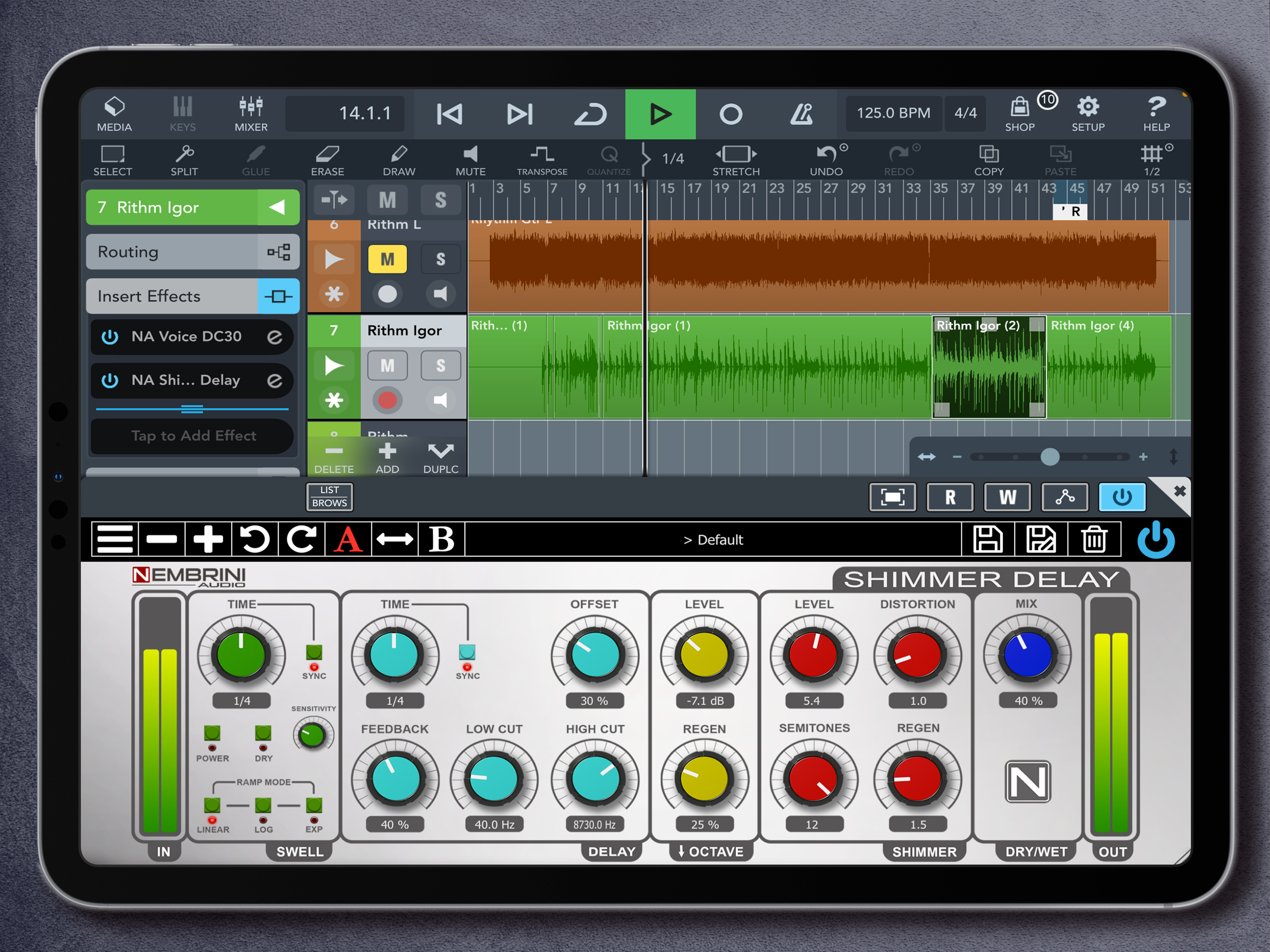This screenshot has height=952, width=1270.
Task: Click the LIST BROWS button
Action: (329, 496)
